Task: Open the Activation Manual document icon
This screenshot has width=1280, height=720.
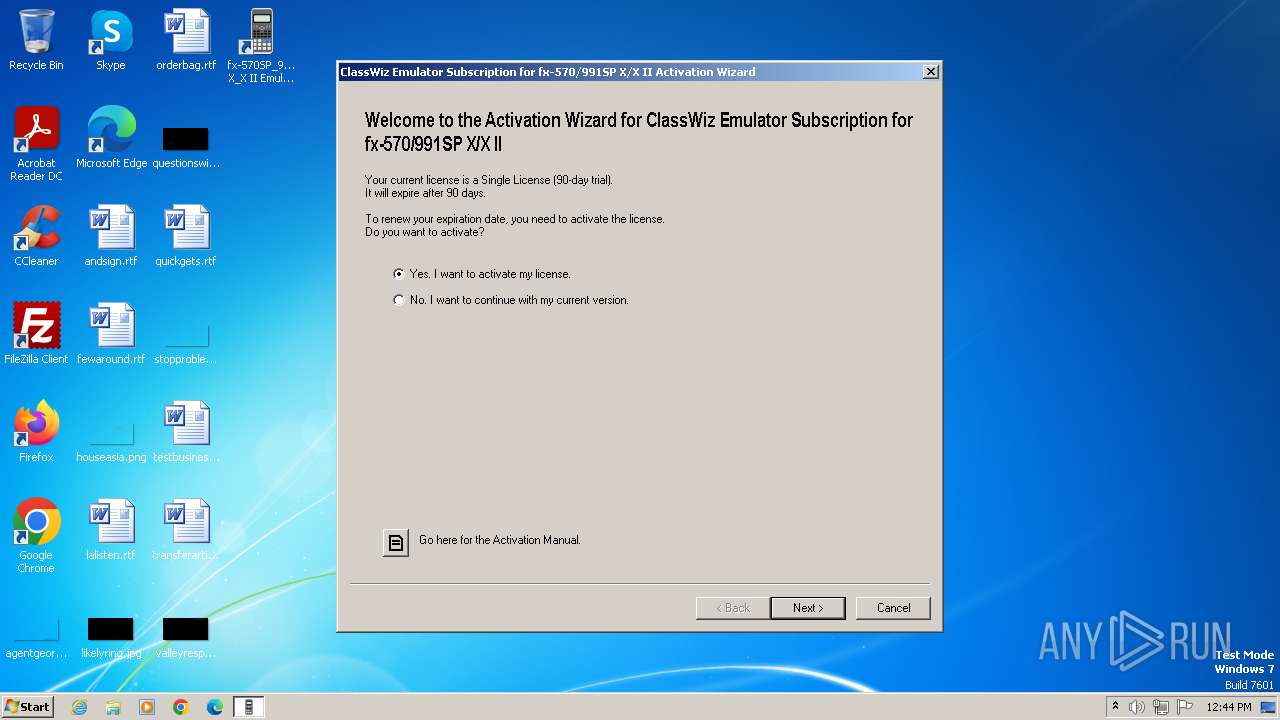Action: click(x=396, y=542)
